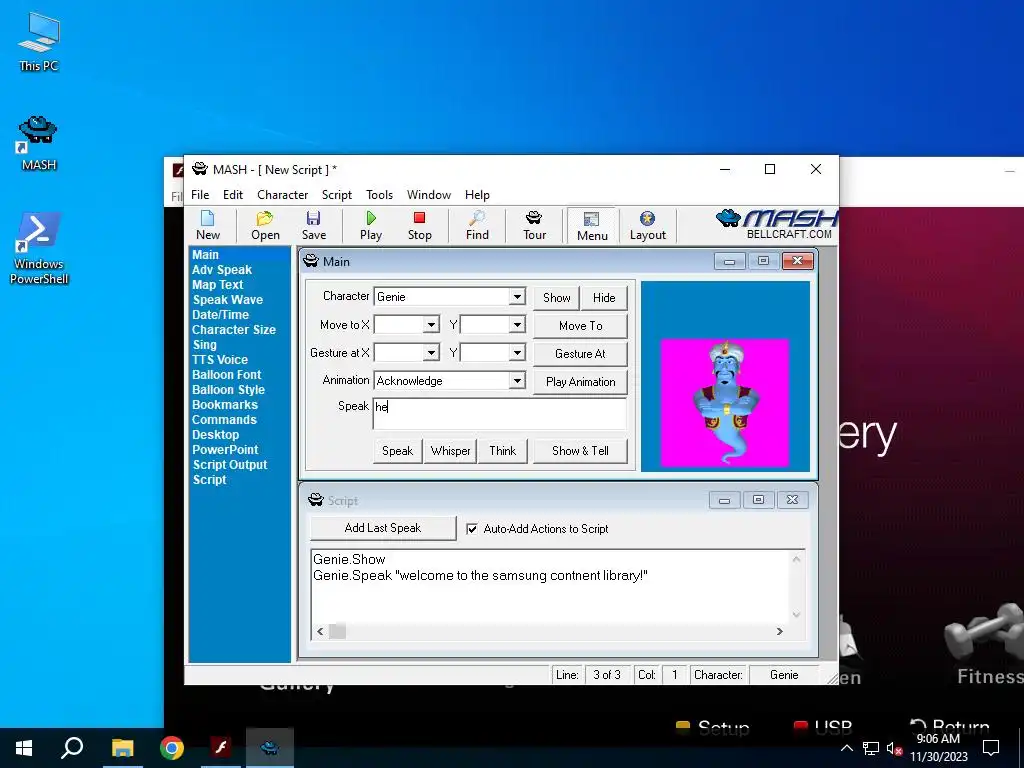
Task: Launch the Tour from the toolbar
Action: 534,225
